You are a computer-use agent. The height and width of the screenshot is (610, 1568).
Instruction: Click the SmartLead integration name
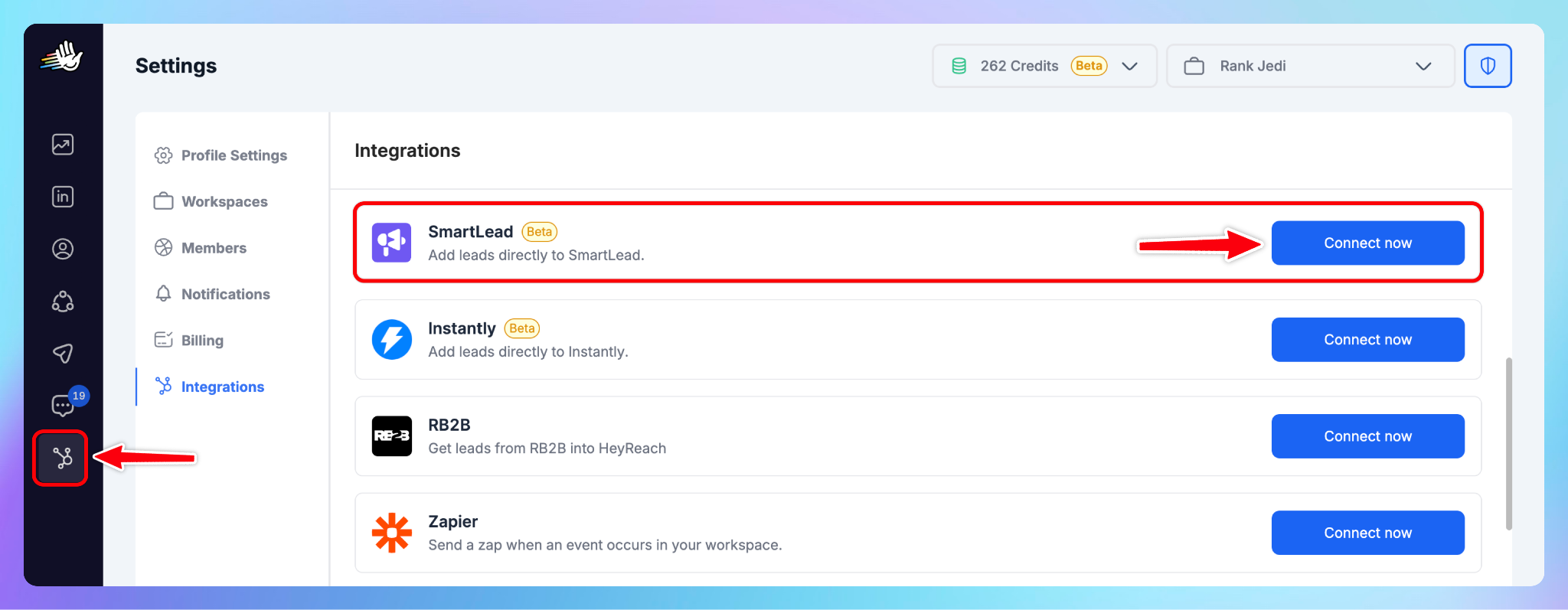470,231
